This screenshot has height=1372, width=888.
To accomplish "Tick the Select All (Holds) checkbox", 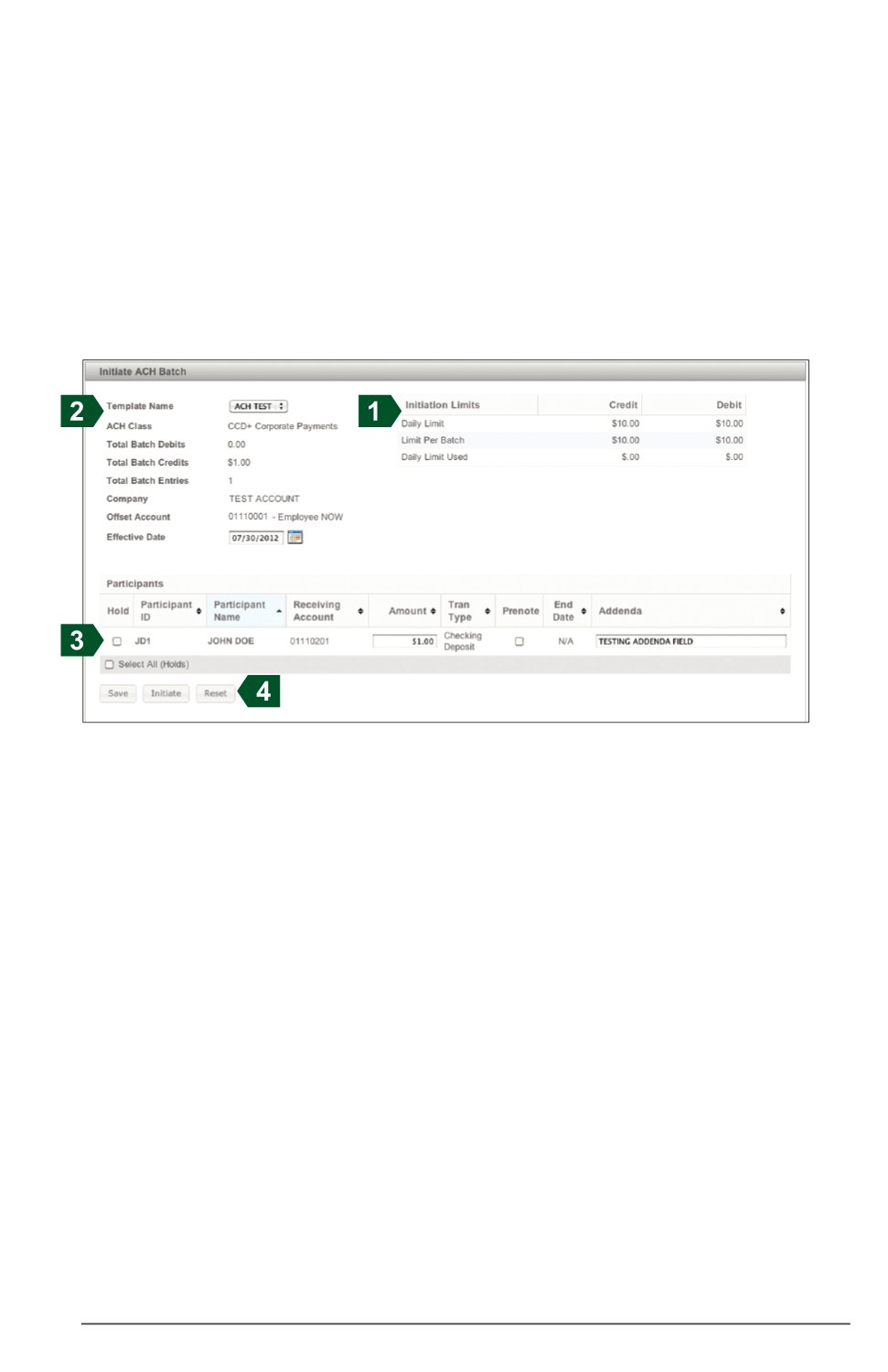I will click(110, 665).
